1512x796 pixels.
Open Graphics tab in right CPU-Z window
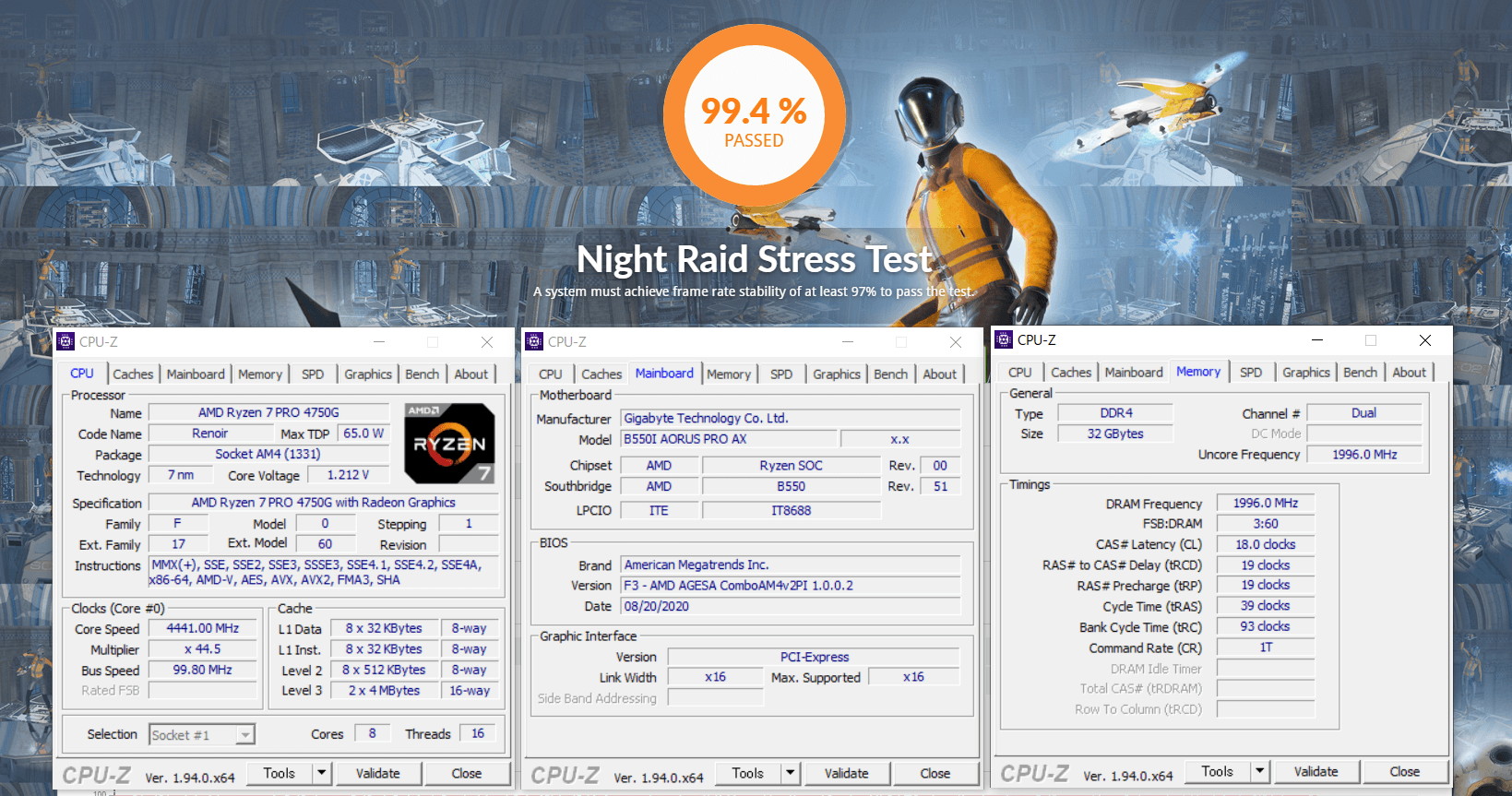(1306, 372)
